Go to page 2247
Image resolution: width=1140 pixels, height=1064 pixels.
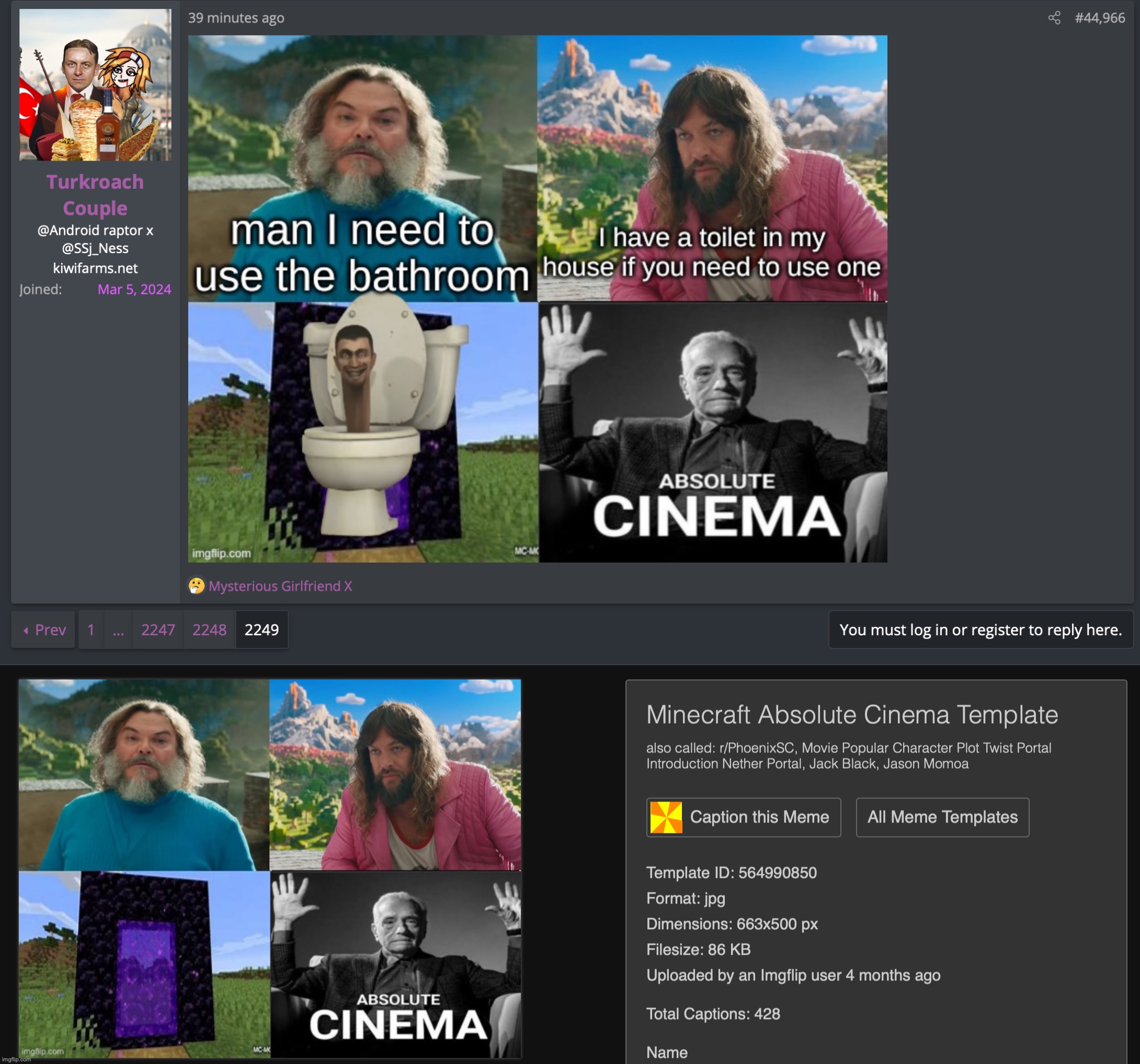tap(158, 630)
